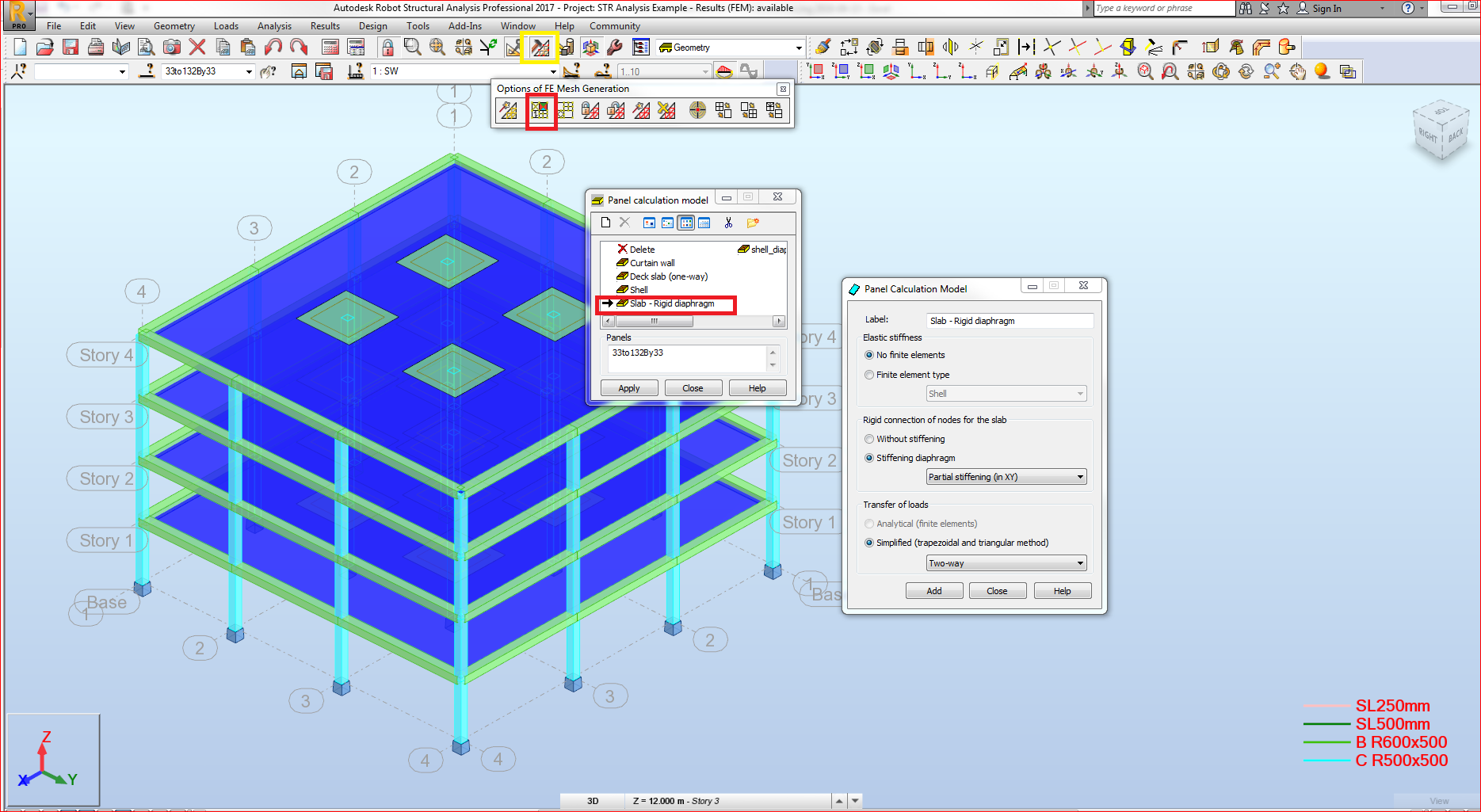1481x812 pixels.
Task: Choose the 'Stiffening diaphragm' option
Action: tap(869, 458)
